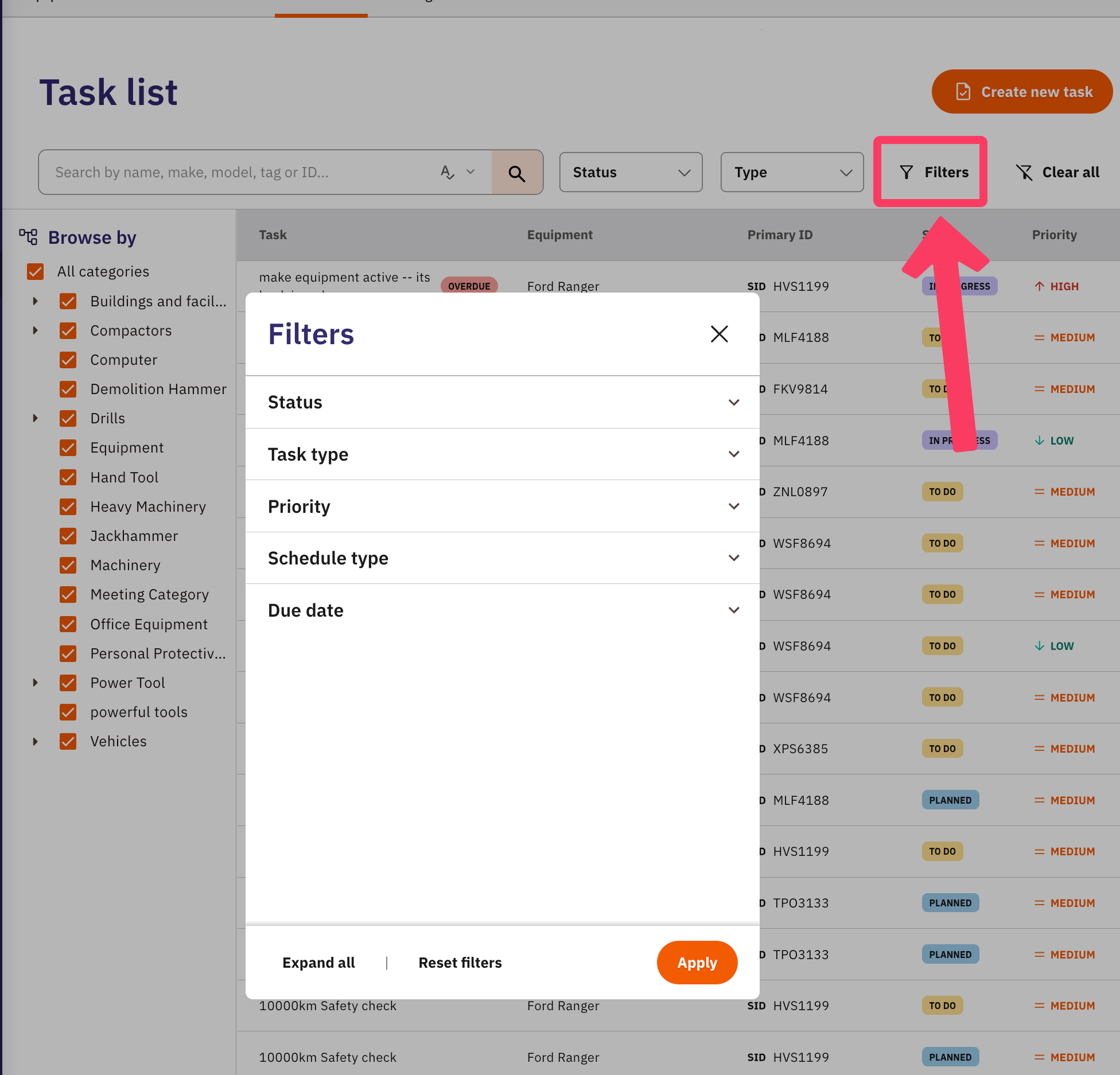Click the Browse by tree icon

(x=28, y=237)
